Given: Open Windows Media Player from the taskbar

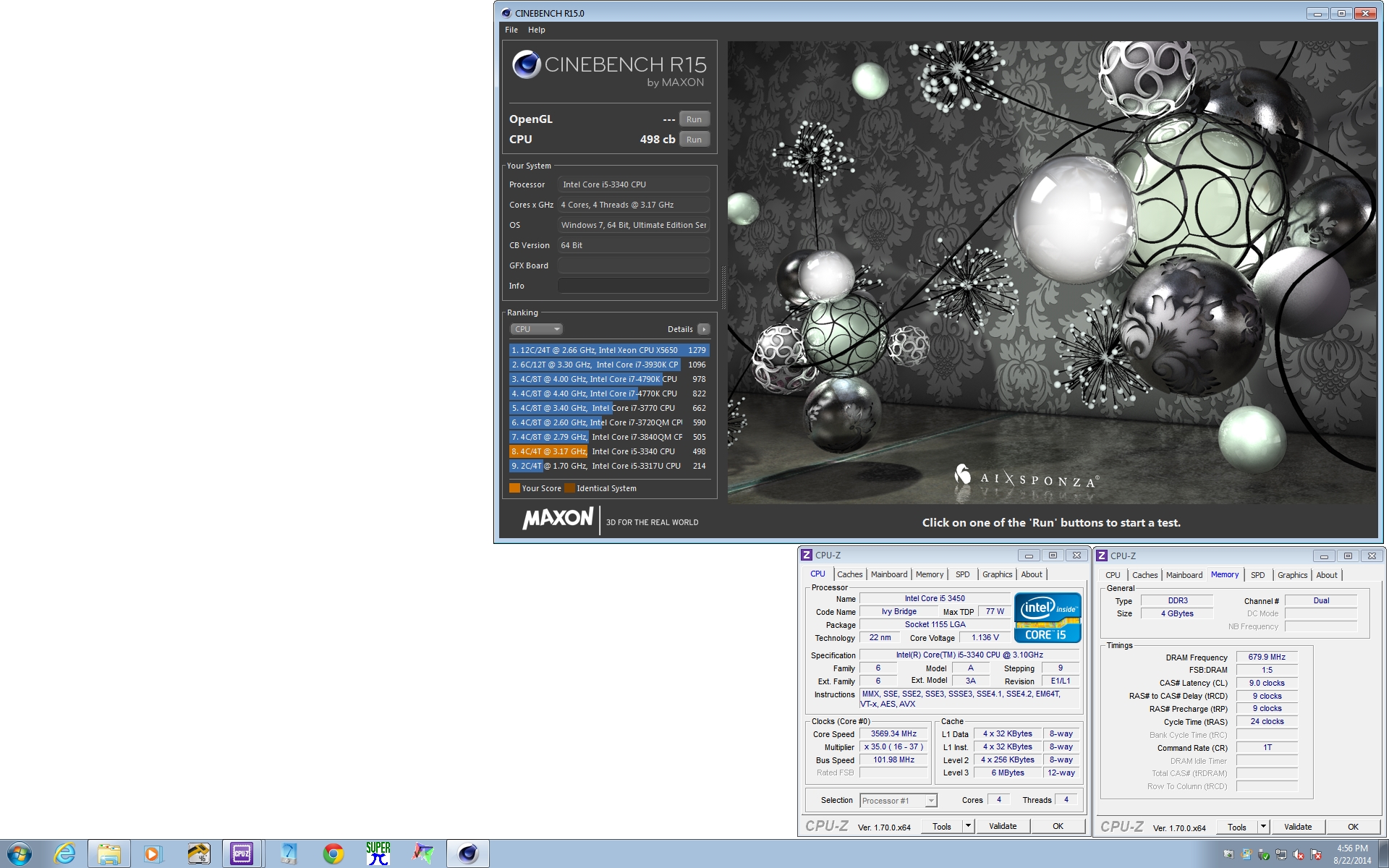Looking at the screenshot, I should [153, 854].
